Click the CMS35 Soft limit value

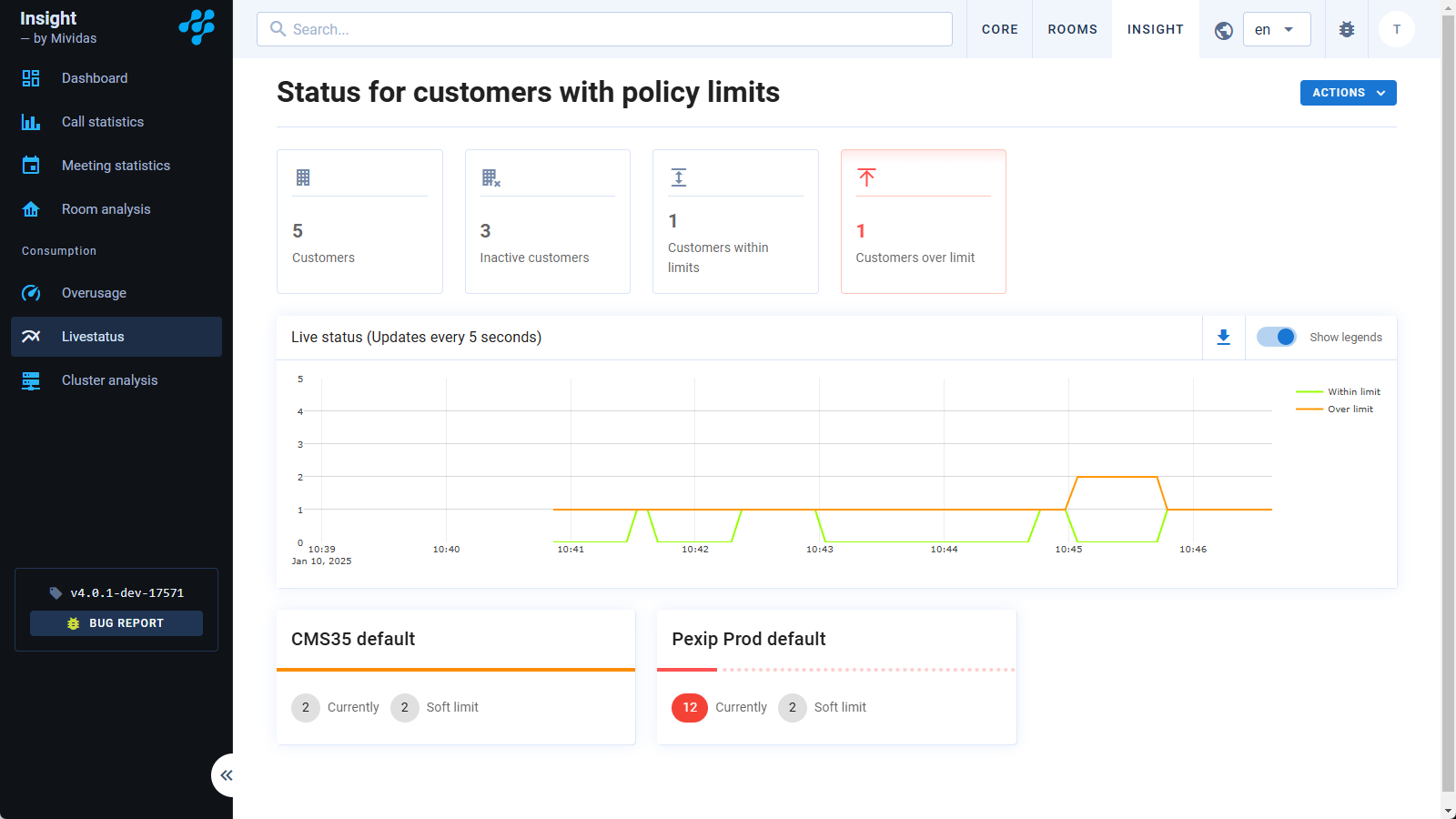click(405, 707)
